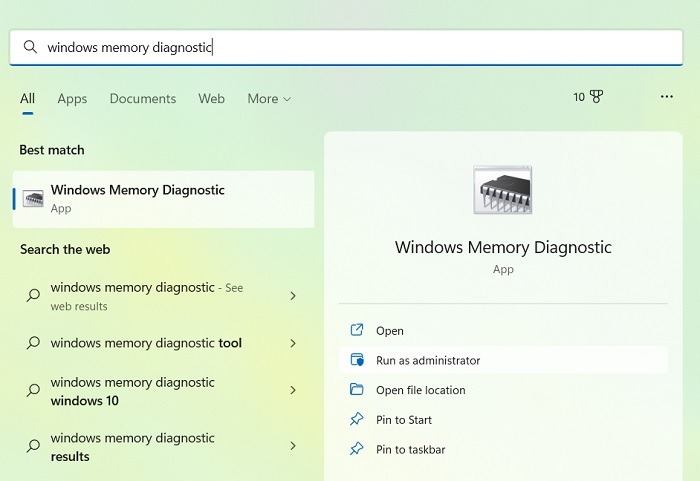Click the 'Best match' heading

52,150
